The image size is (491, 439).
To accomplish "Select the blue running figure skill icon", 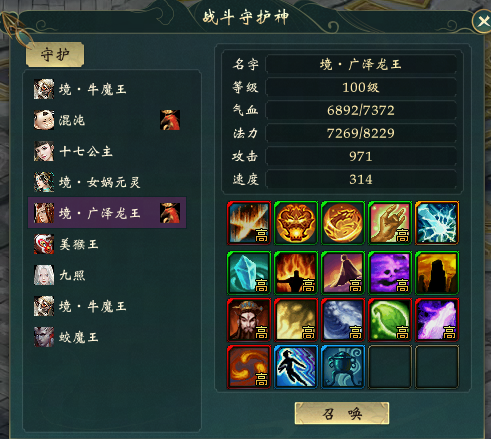I will tap(296, 367).
